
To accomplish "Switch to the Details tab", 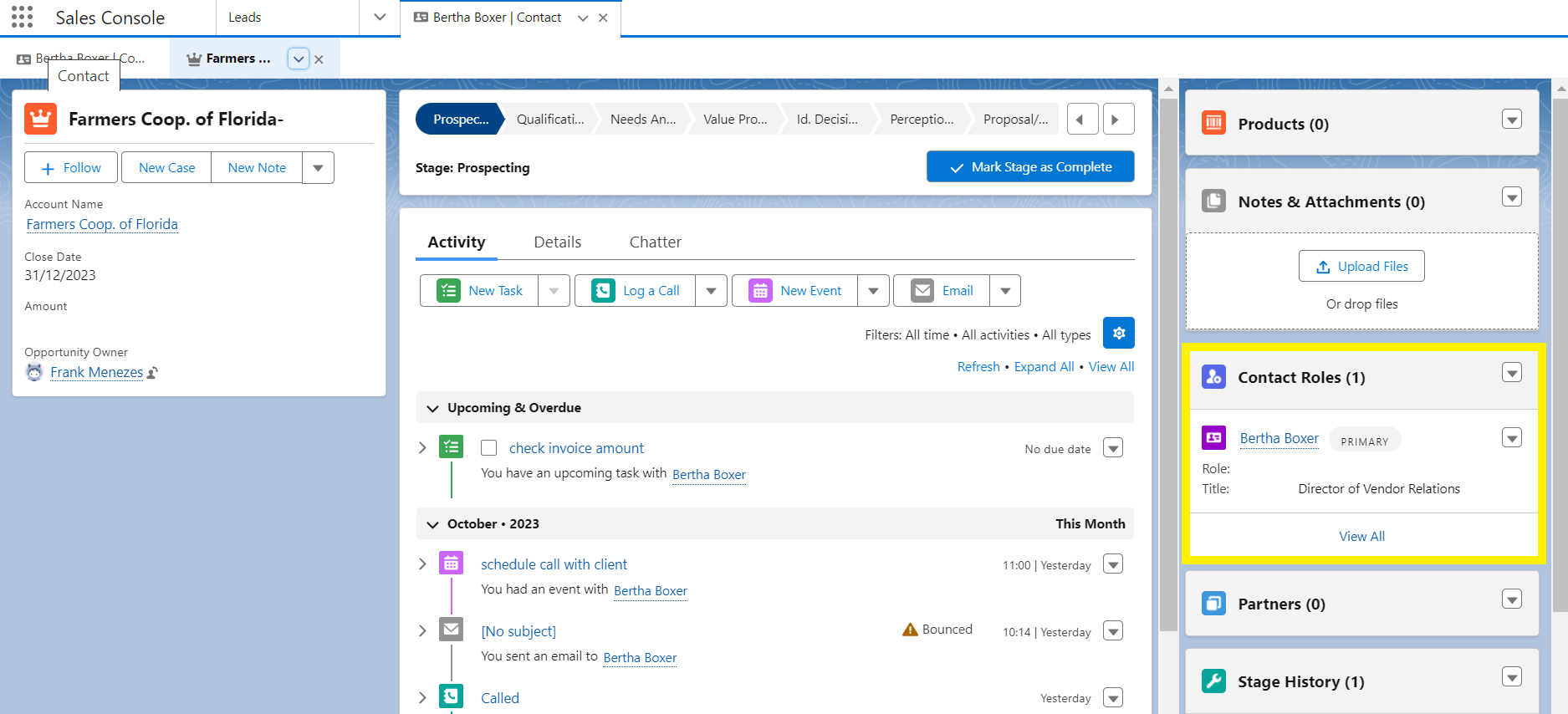I will [557, 242].
